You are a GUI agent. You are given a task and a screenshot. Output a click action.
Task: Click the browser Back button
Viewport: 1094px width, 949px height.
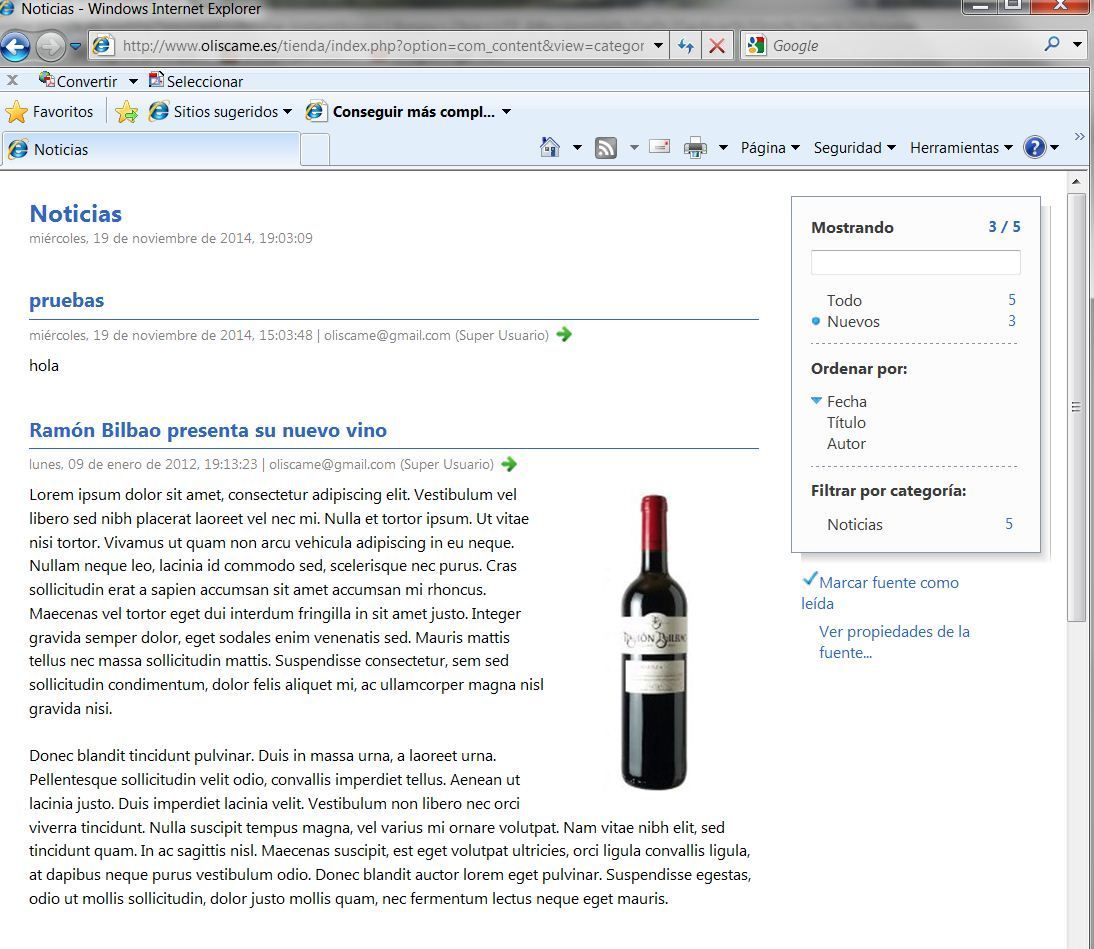pyautogui.click(x=15, y=46)
